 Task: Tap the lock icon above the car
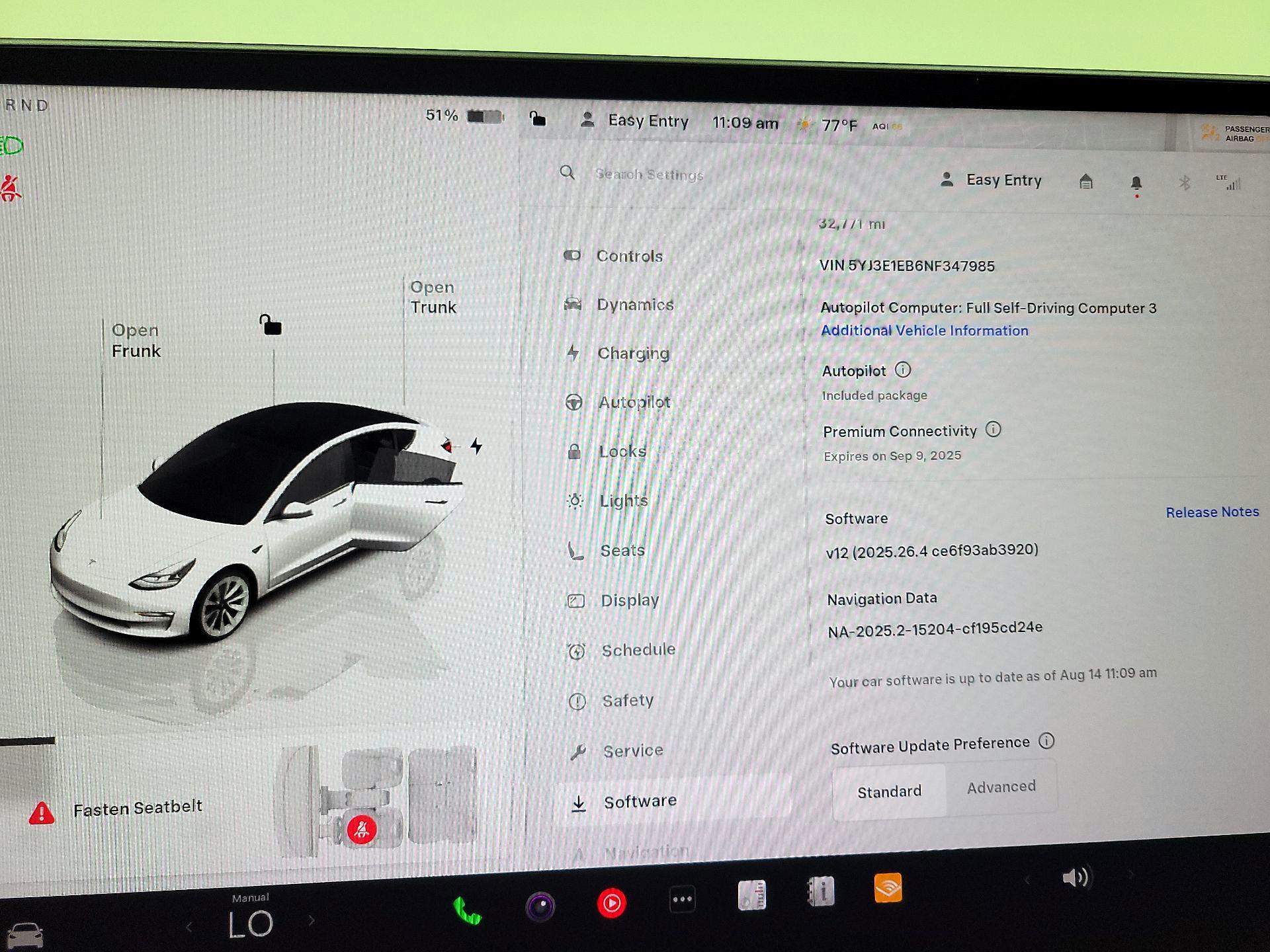pyautogui.click(x=270, y=325)
